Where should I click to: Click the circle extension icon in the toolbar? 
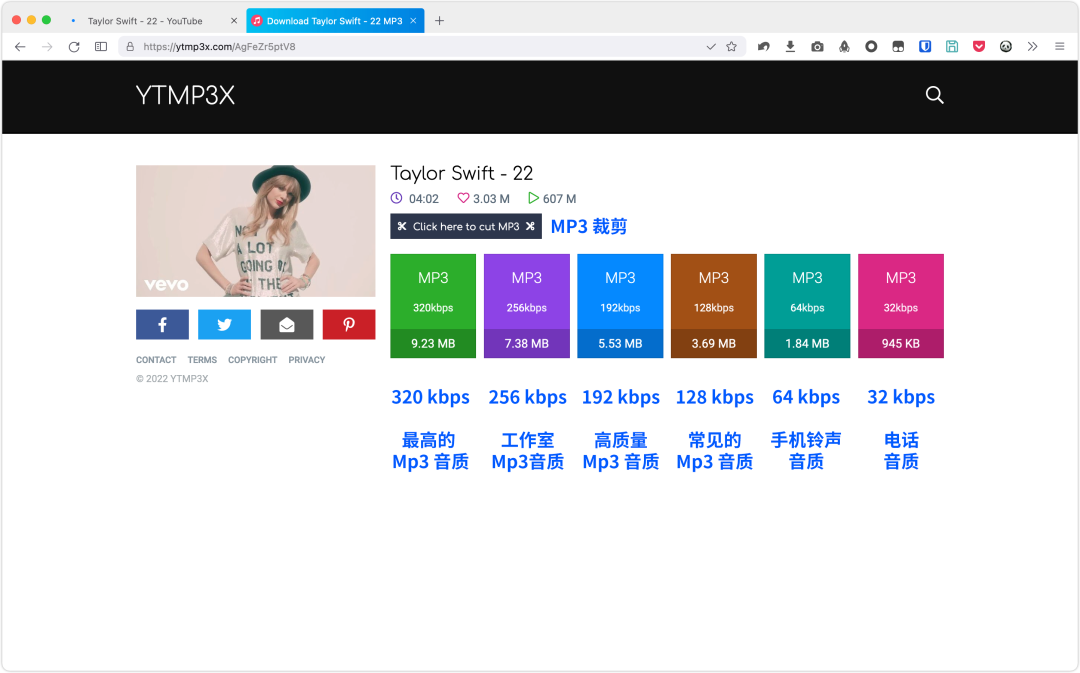pos(871,47)
